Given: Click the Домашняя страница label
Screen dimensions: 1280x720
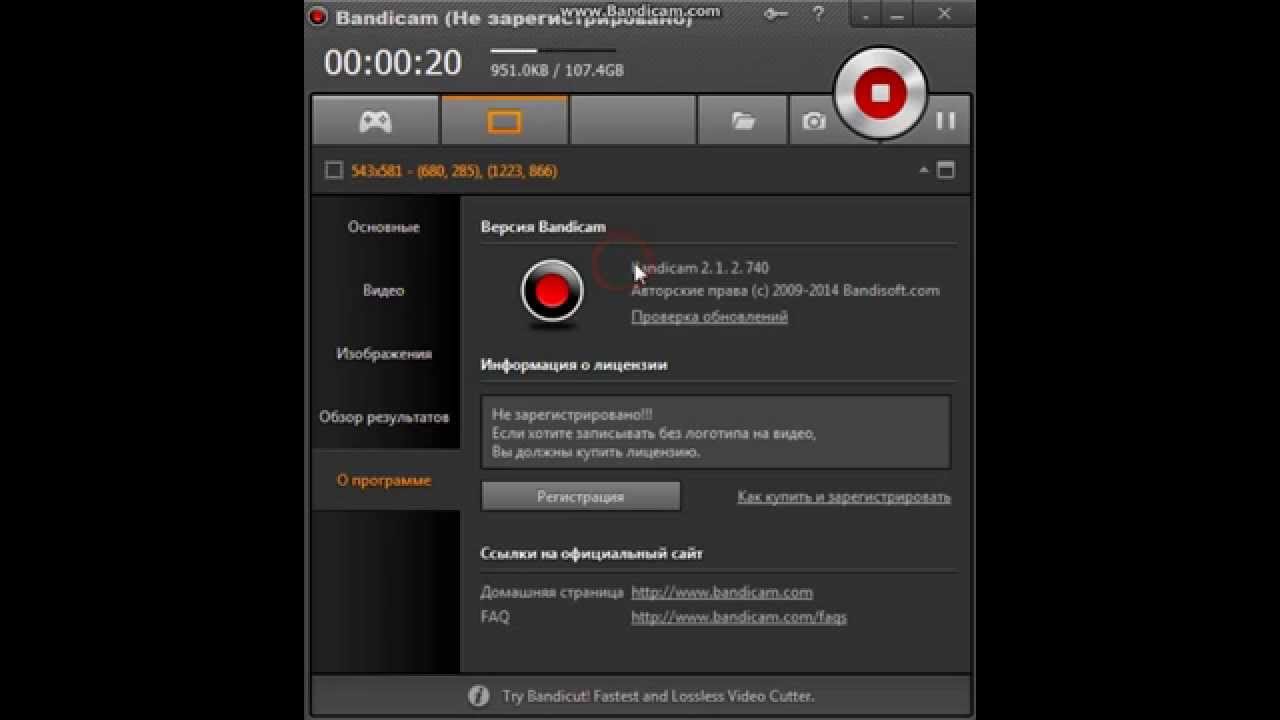Looking at the screenshot, I should click(552, 592).
